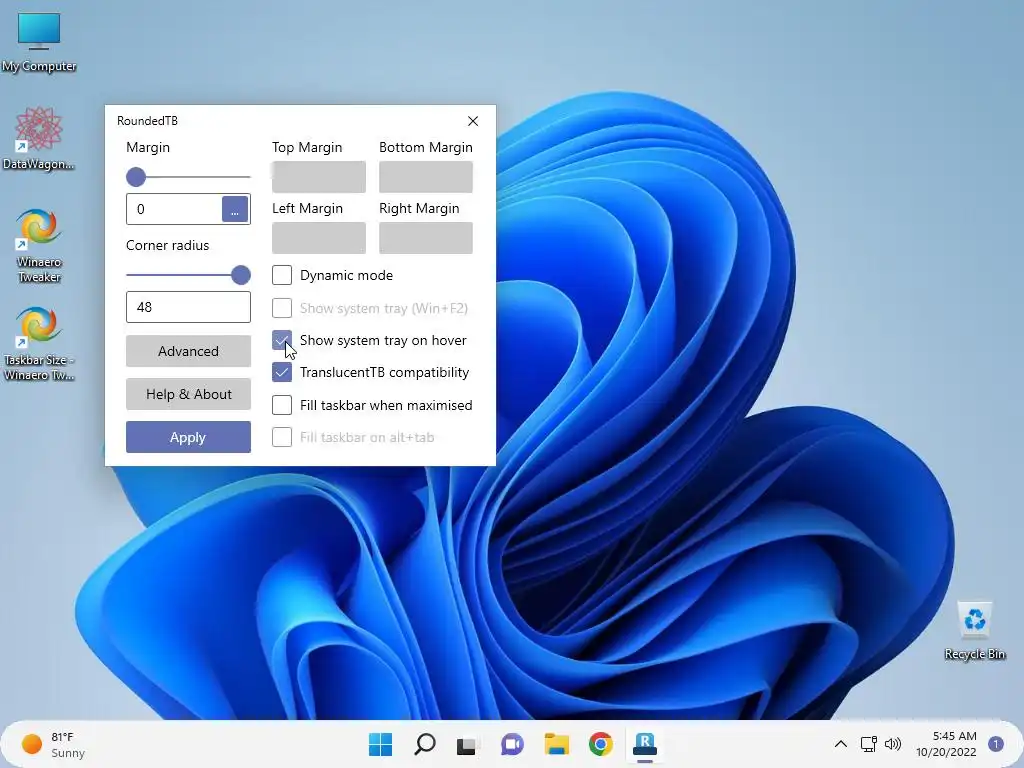
Task: Enable the Dynamic mode checkbox
Action: 281,275
